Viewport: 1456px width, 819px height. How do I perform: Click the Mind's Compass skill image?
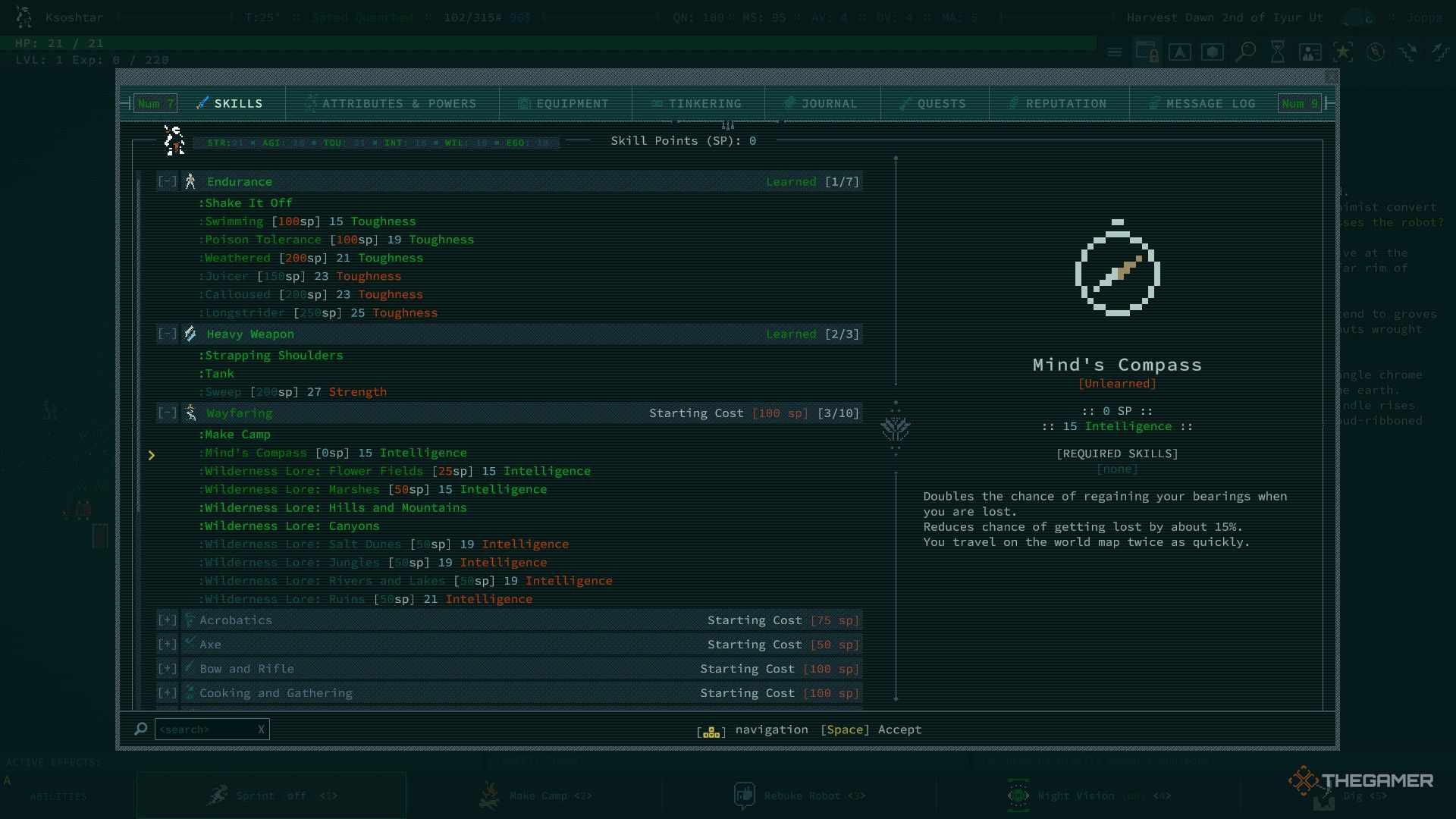click(x=1117, y=268)
